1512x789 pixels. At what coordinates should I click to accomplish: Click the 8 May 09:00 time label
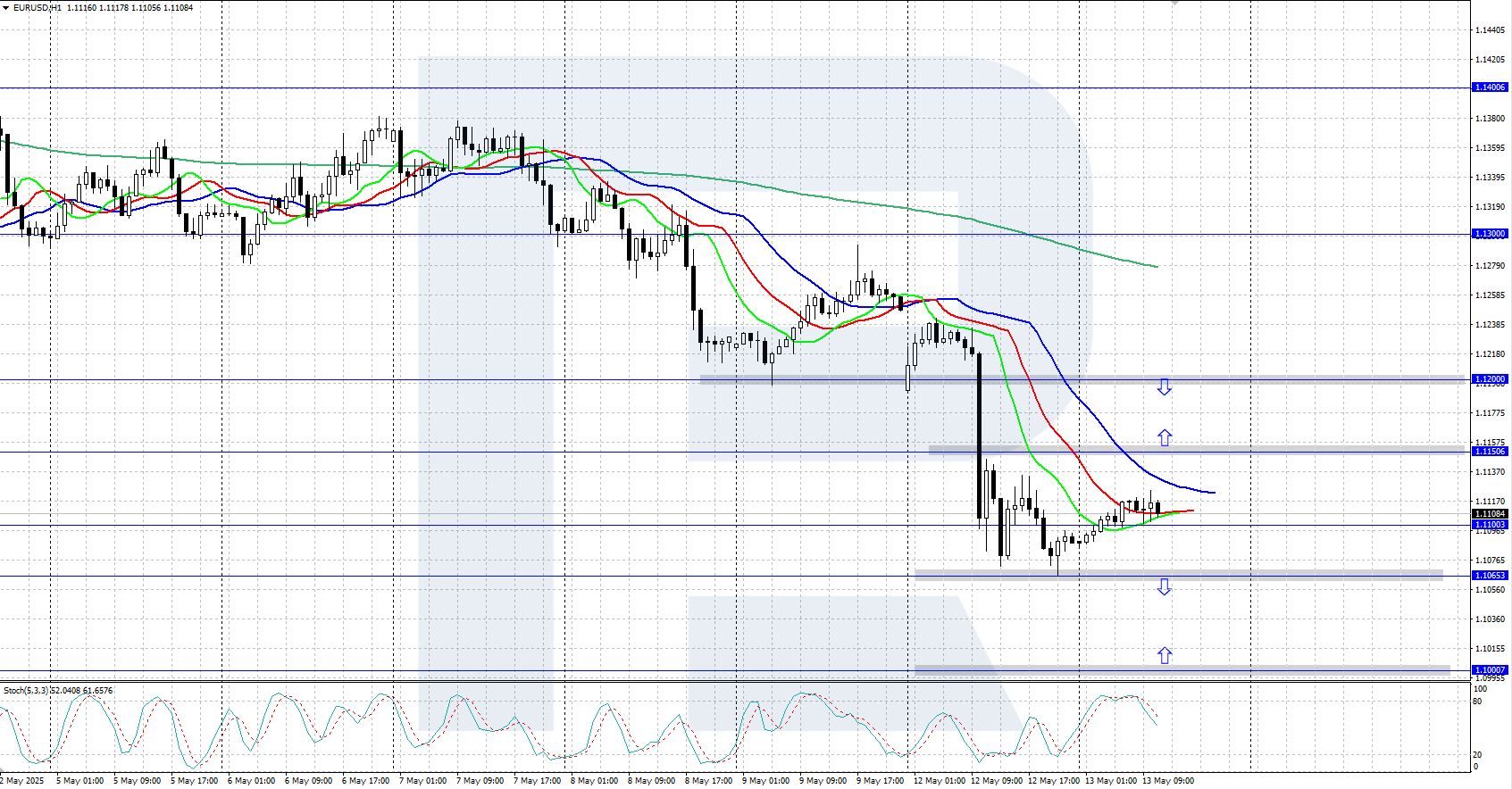(x=651, y=781)
